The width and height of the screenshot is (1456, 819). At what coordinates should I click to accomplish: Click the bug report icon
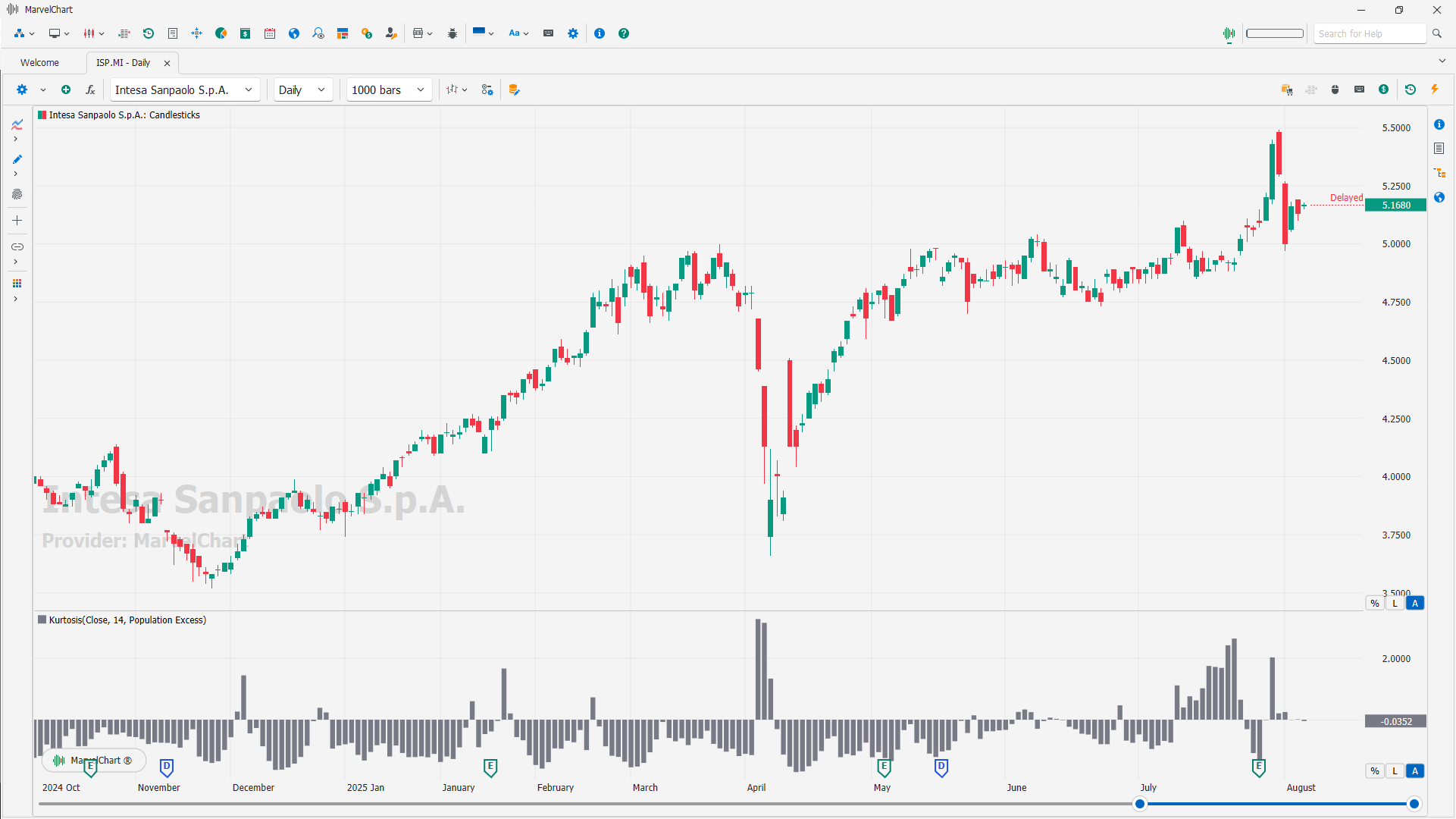(x=452, y=33)
